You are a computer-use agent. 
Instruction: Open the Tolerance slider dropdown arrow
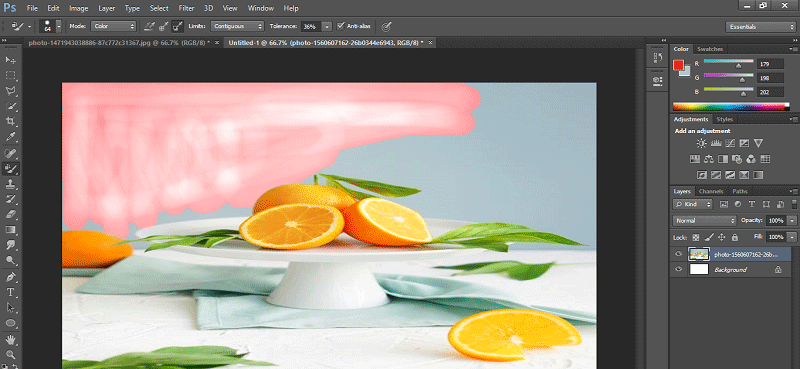click(327, 26)
